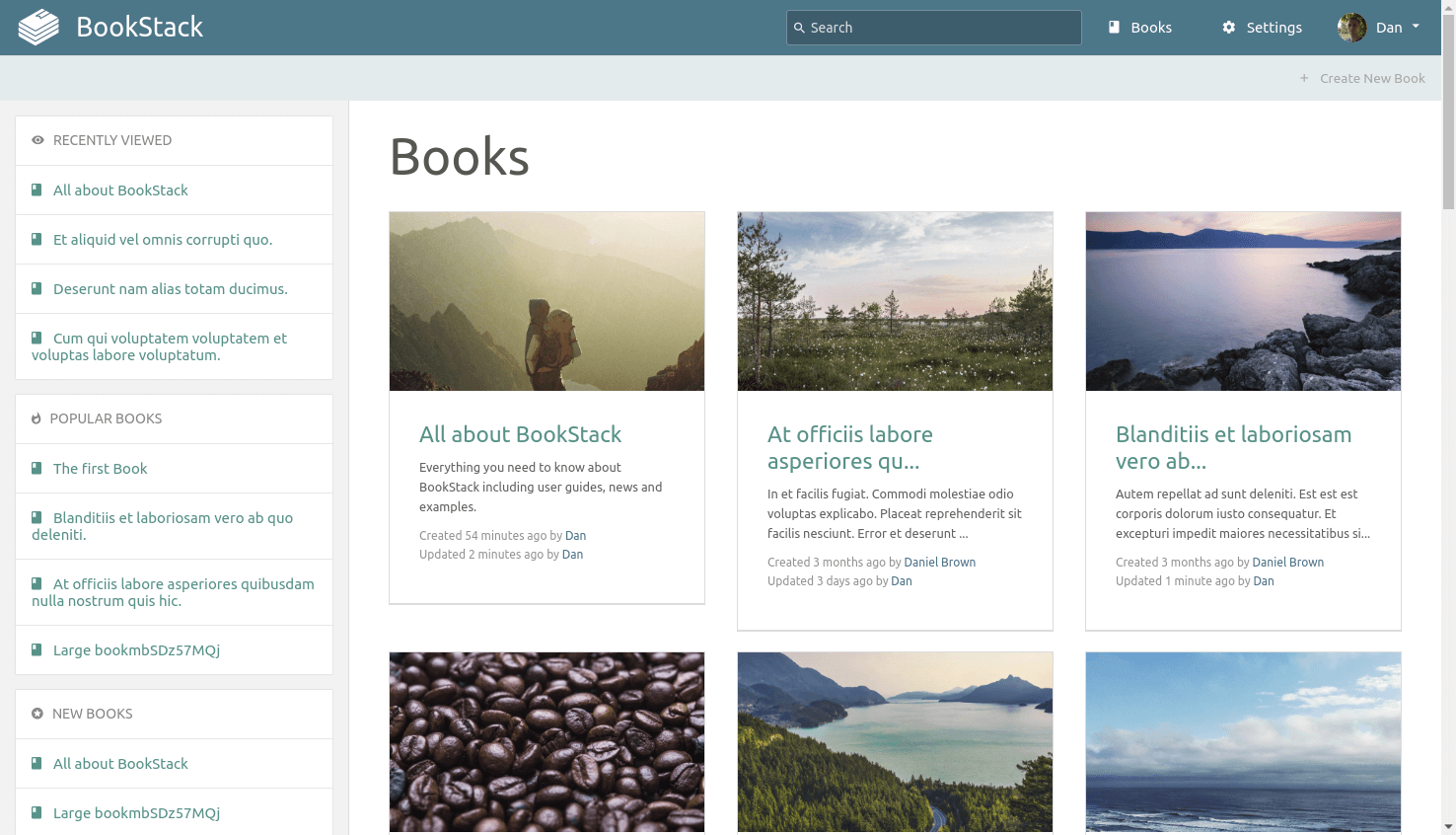The width and height of the screenshot is (1456, 835).
Task: Open the Dan user dropdown arrow
Action: pos(1416,27)
